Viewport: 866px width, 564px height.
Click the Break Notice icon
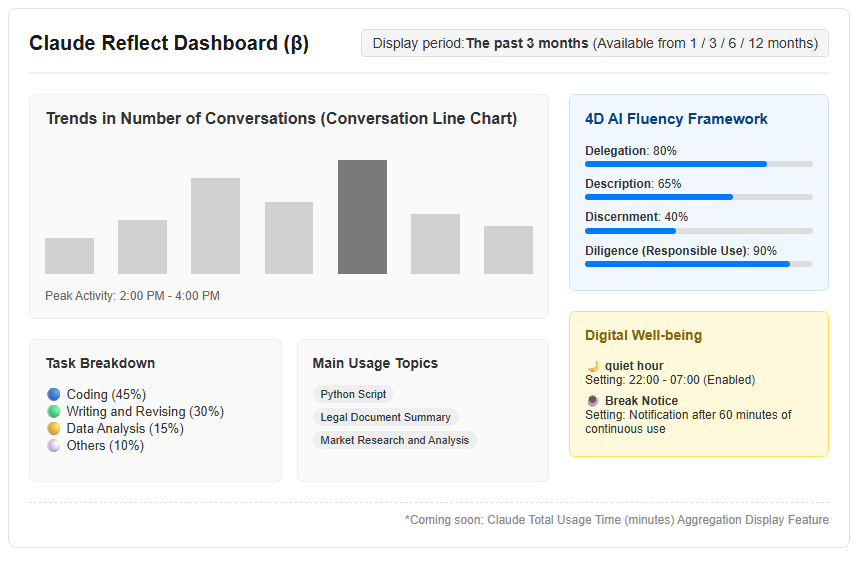tap(593, 400)
